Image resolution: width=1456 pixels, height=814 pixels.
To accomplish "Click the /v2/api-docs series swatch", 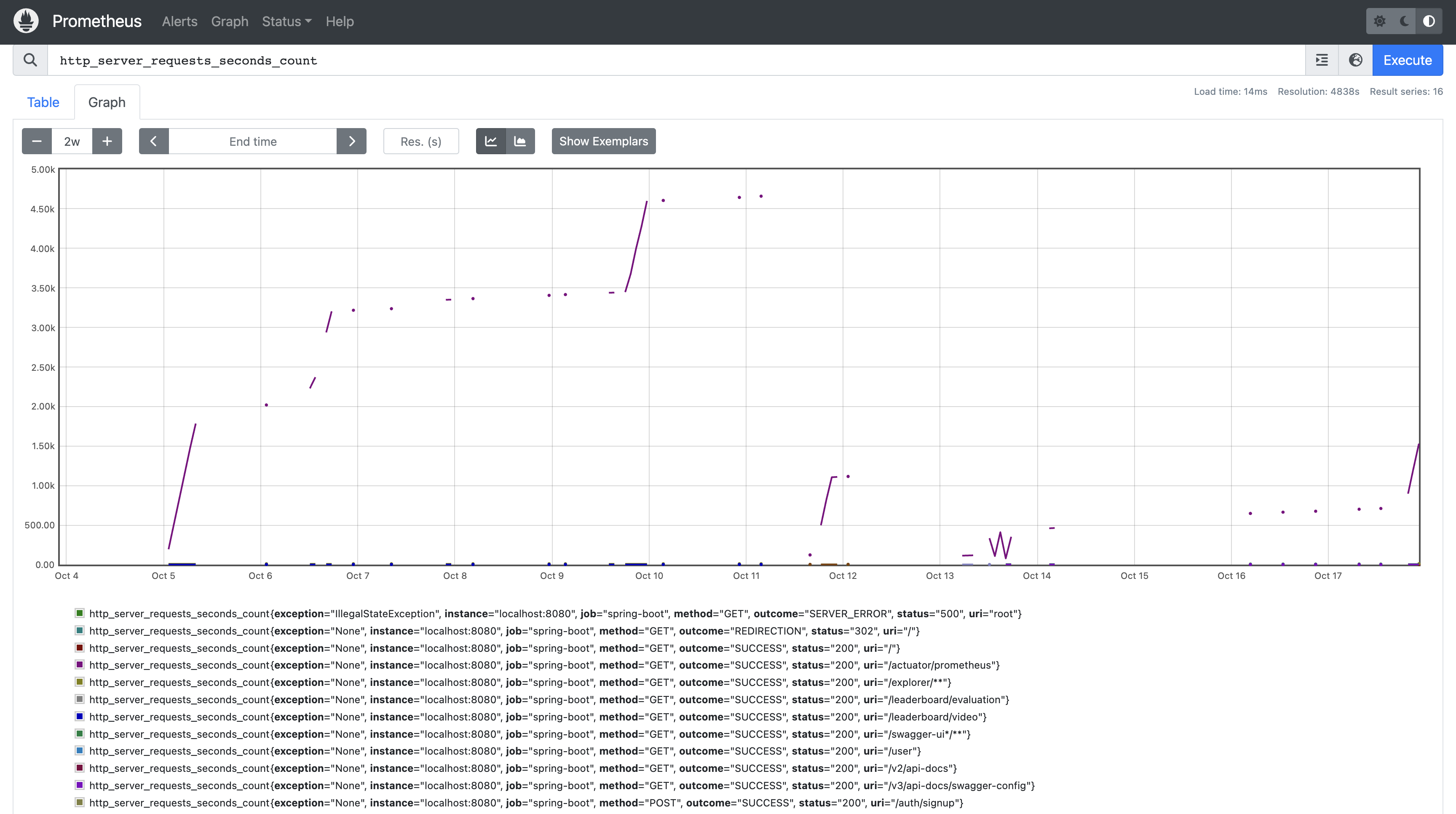I will [80, 768].
